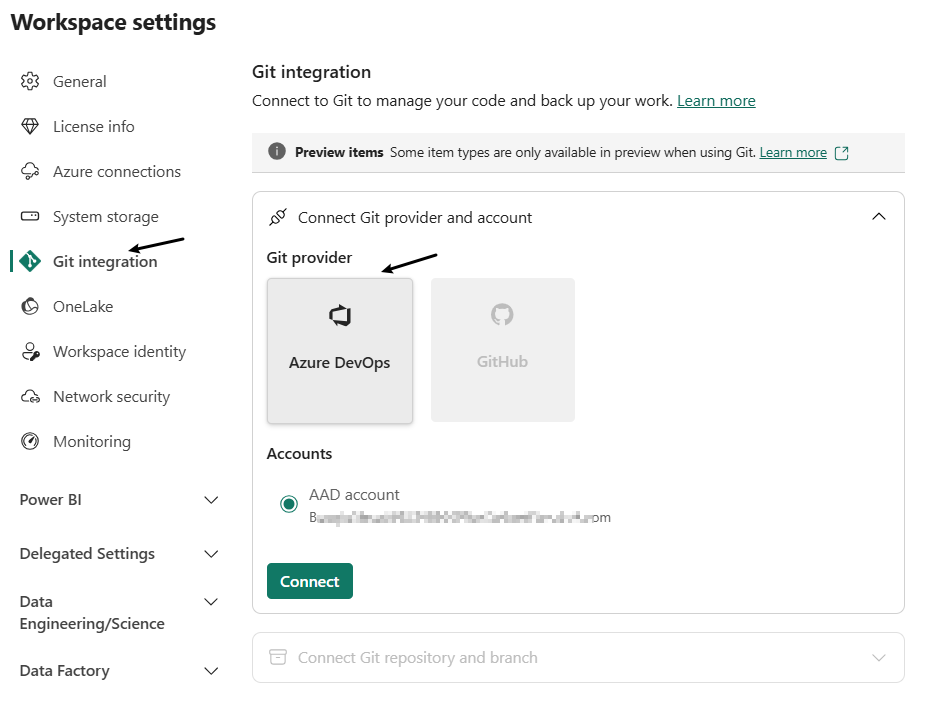Image resolution: width=942 pixels, height=702 pixels.
Task: Click the License info diamond icon
Action: (x=30, y=126)
